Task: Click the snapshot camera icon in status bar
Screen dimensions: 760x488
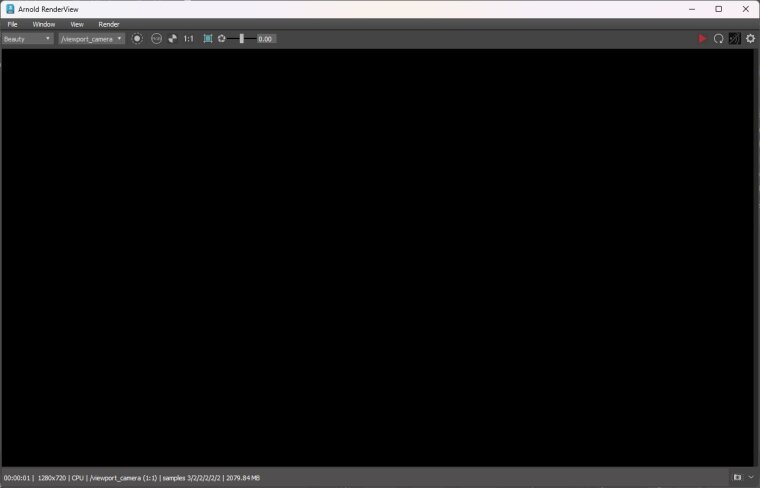Action: coord(737,478)
